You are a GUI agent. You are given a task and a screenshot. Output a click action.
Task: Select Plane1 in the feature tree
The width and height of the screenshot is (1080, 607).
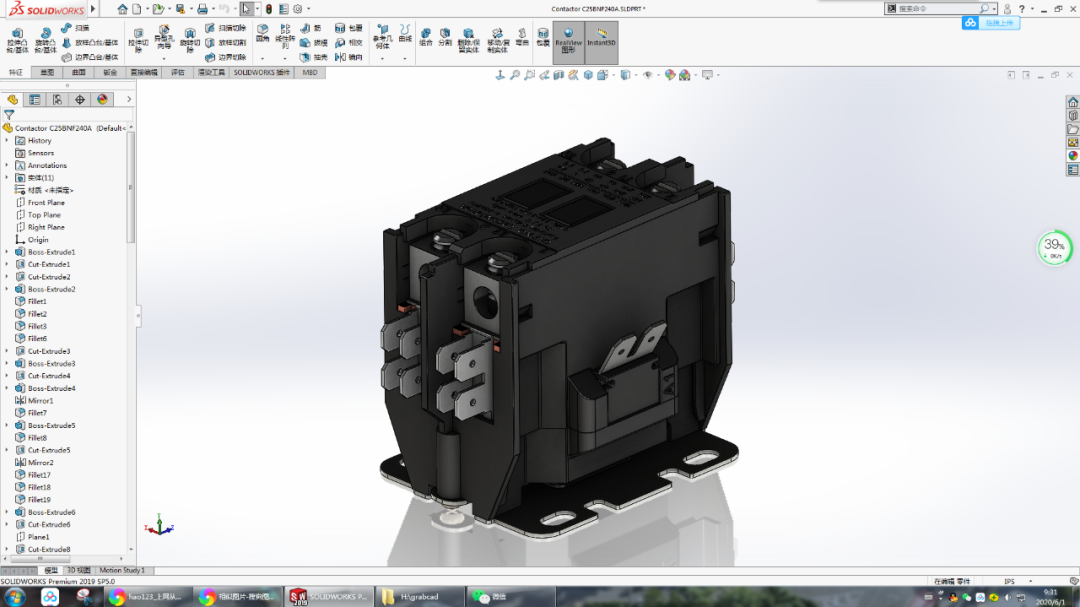[x=38, y=537]
